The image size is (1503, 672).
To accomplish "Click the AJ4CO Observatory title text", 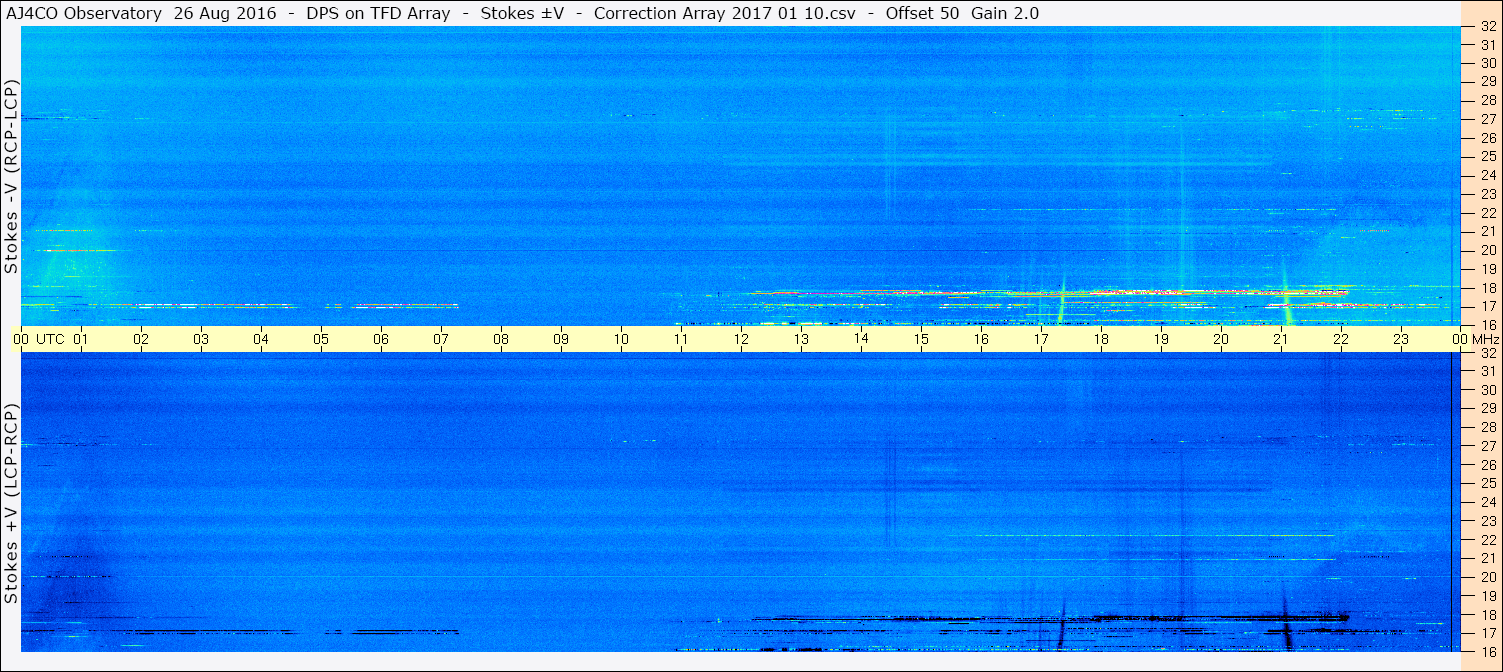I will [84, 13].
